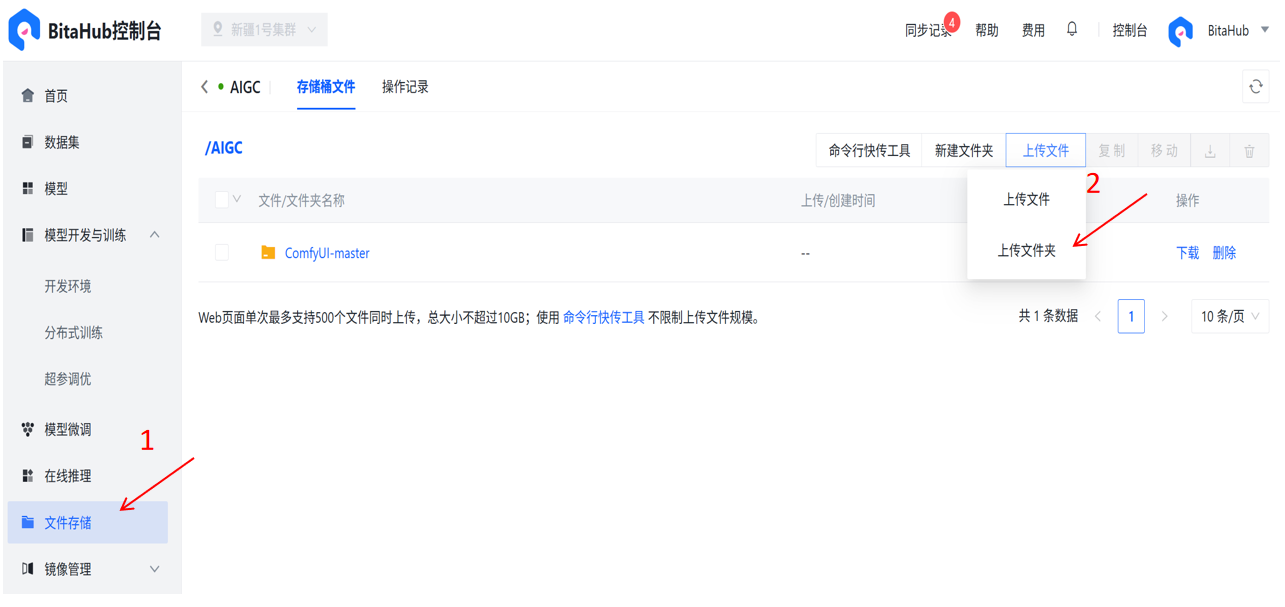Click the trash delete icon in toolbar
The width and height of the screenshot is (1285, 607).
pos(1249,151)
